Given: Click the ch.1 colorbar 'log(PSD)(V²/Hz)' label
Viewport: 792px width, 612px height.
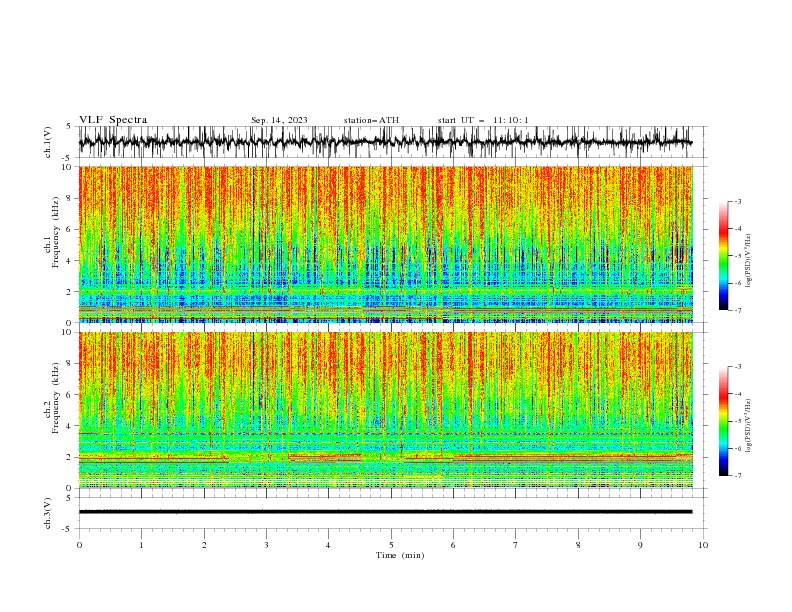Looking at the screenshot, I should (x=749, y=261).
